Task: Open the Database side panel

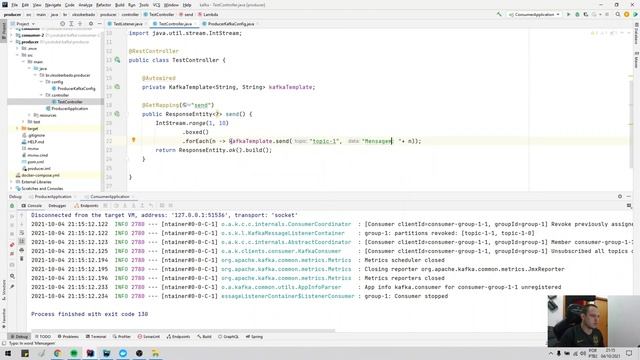Action: tap(636, 34)
